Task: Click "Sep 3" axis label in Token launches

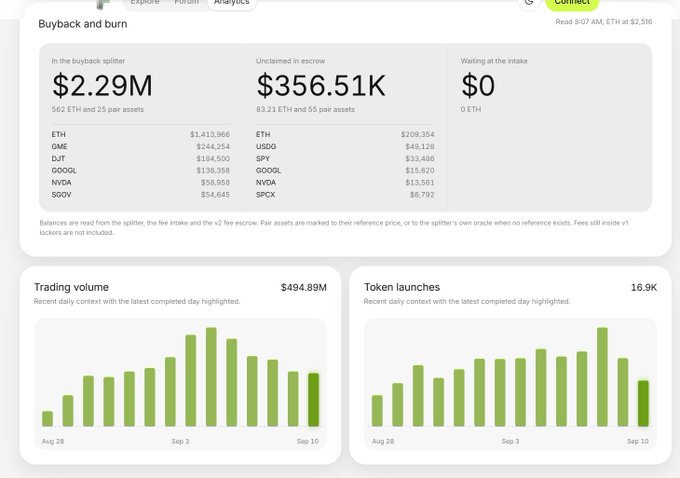Action: (510, 441)
